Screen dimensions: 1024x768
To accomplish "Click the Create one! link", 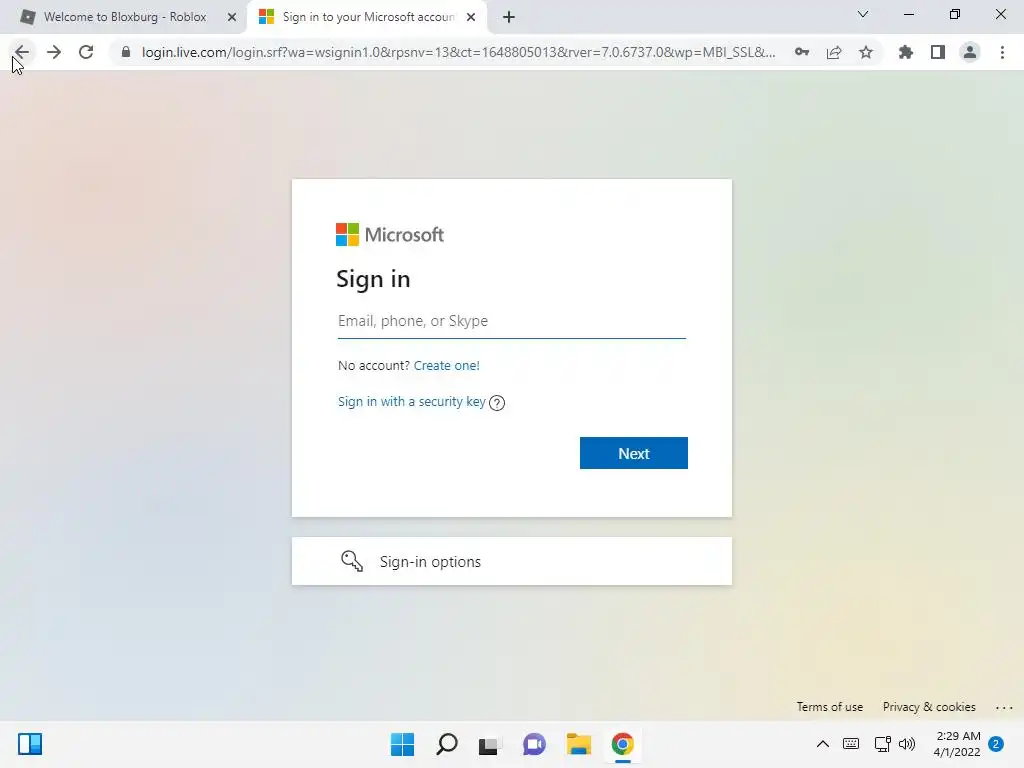I will tap(447, 366).
